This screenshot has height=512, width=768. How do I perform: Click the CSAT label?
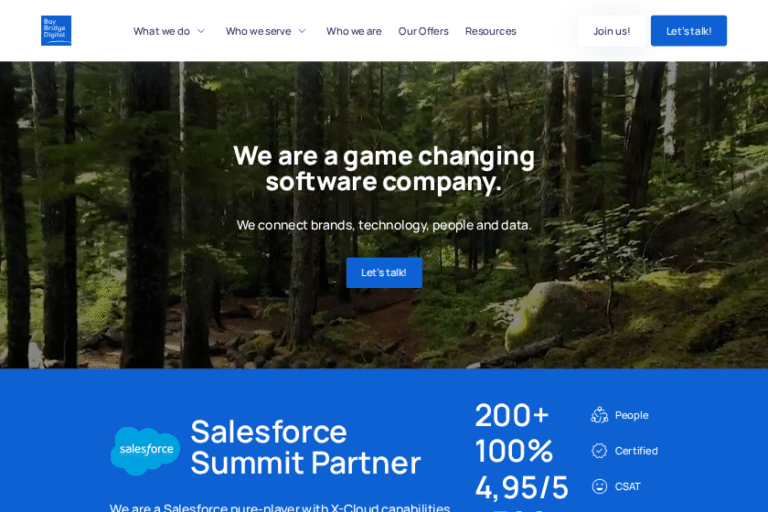[627, 487]
